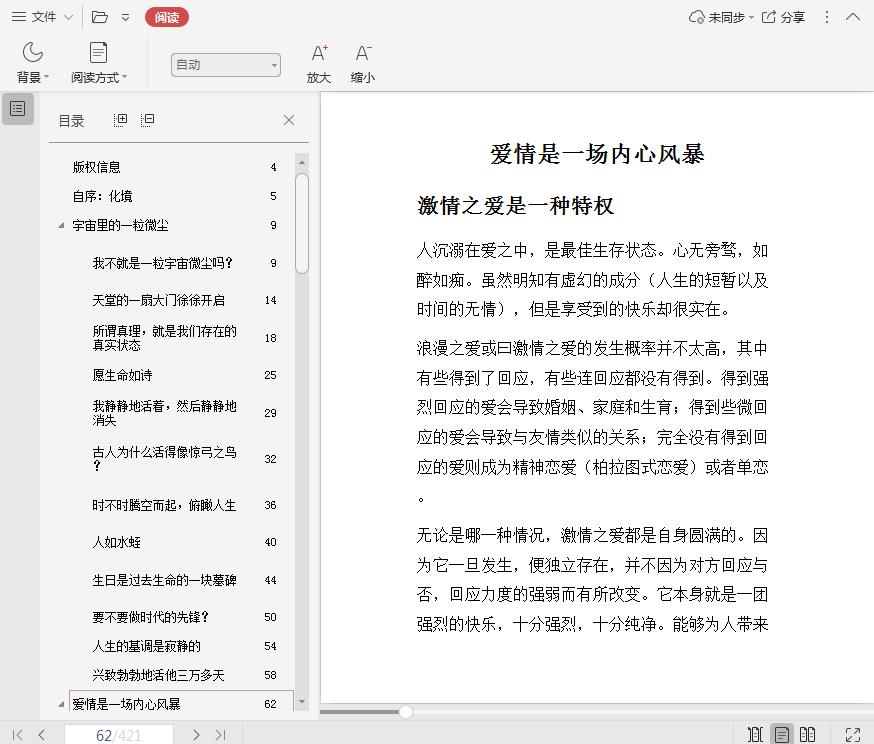Click page number 62 beside 爱情是一场内心风暴

pos(270,704)
